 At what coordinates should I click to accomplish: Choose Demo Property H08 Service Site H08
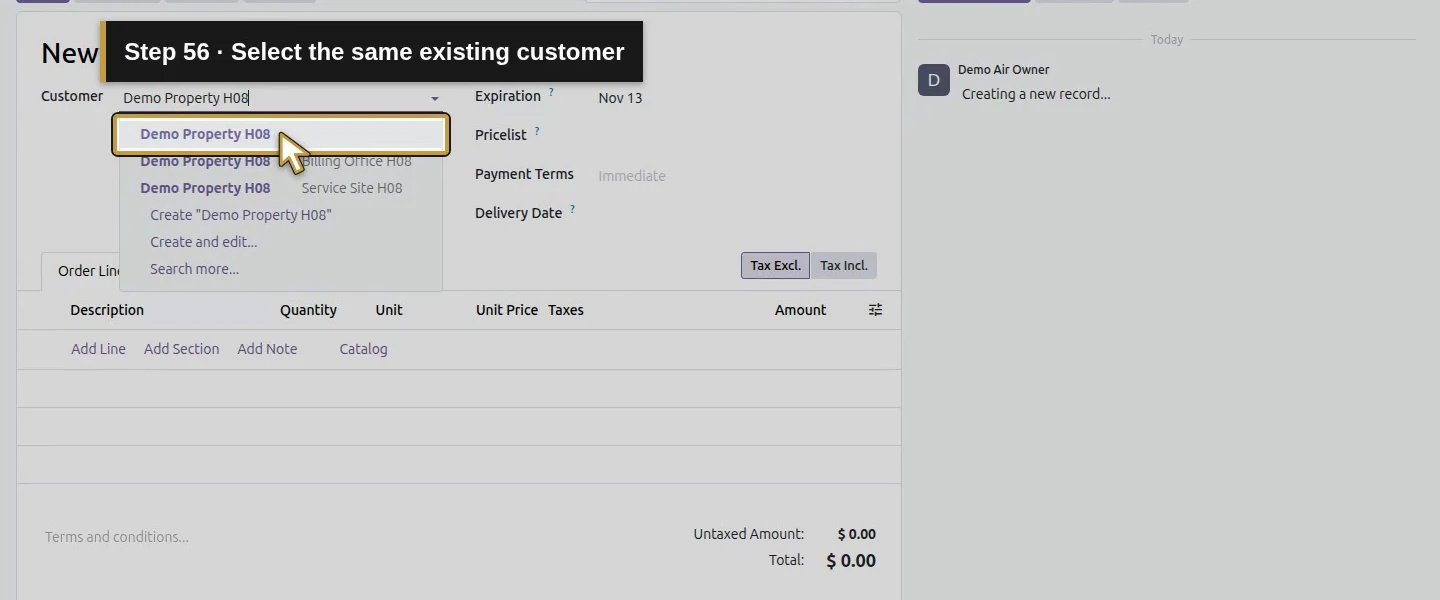click(x=281, y=188)
